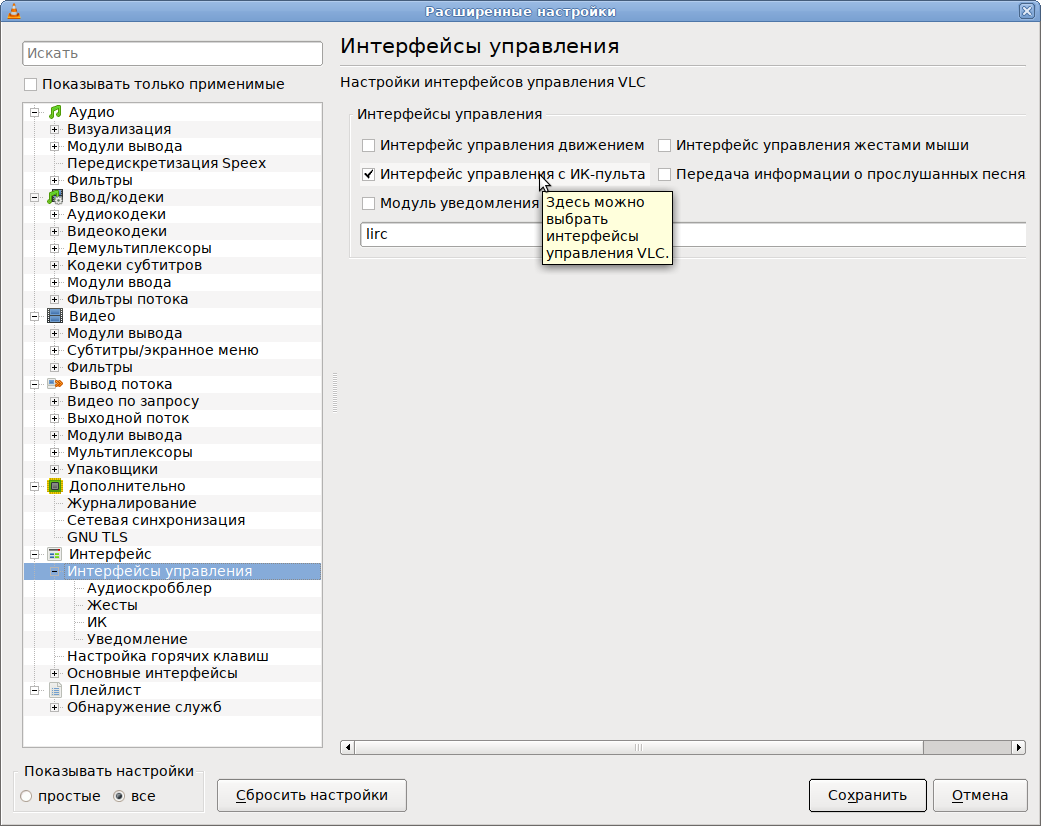
Task: Select Аудиоскробблер tree item
Action: pos(149,588)
